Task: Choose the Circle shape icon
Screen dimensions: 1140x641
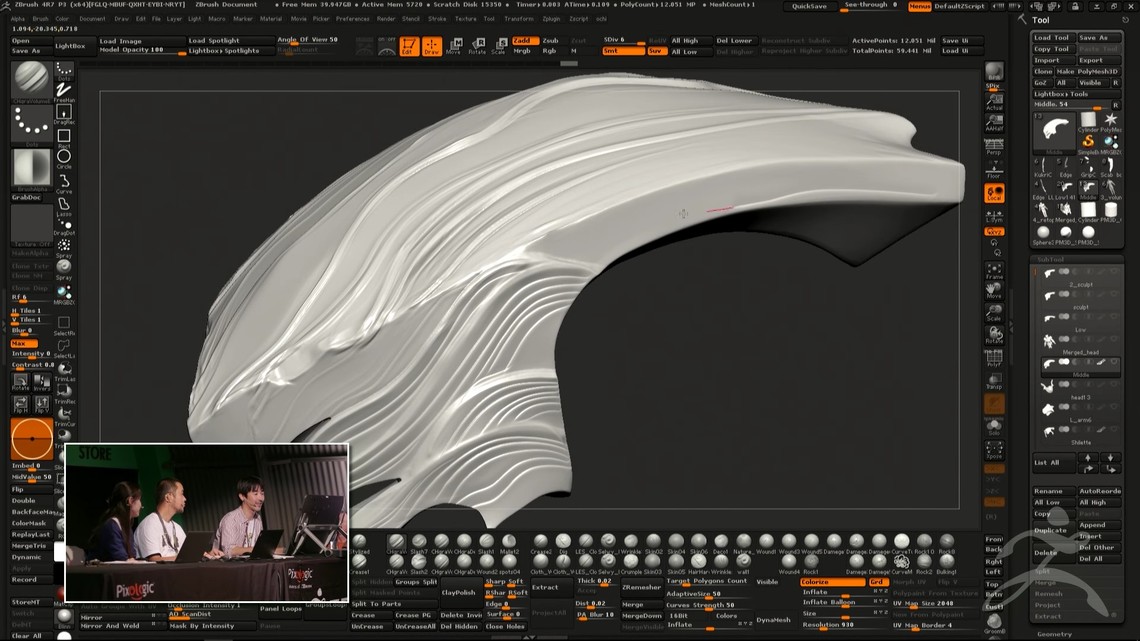Action: tap(64, 158)
